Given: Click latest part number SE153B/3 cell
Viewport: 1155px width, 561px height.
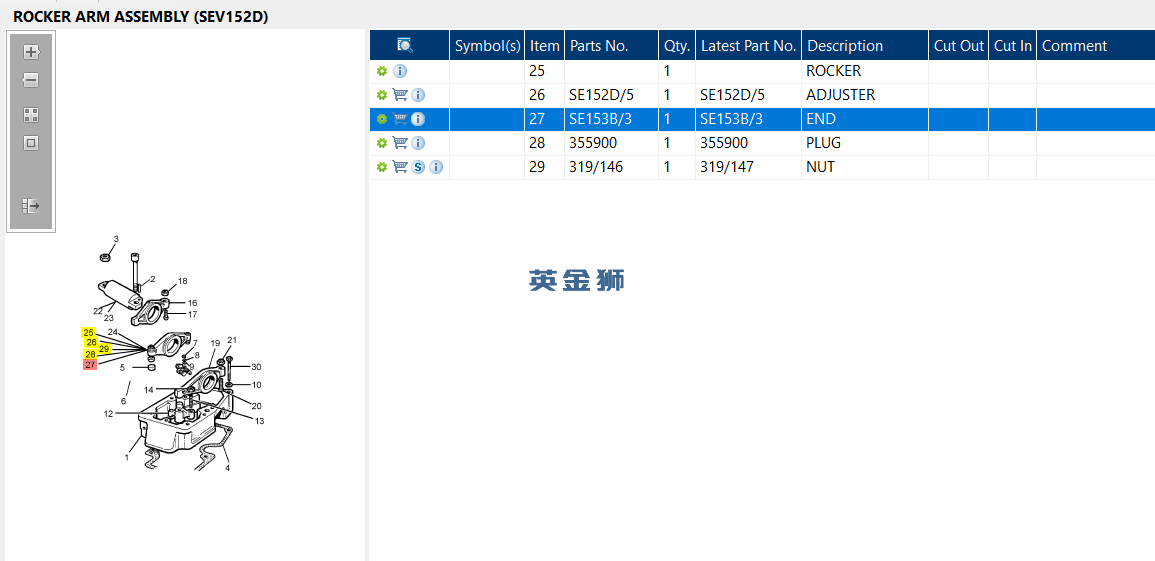Looking at the screenshot, I should (748, 119).
